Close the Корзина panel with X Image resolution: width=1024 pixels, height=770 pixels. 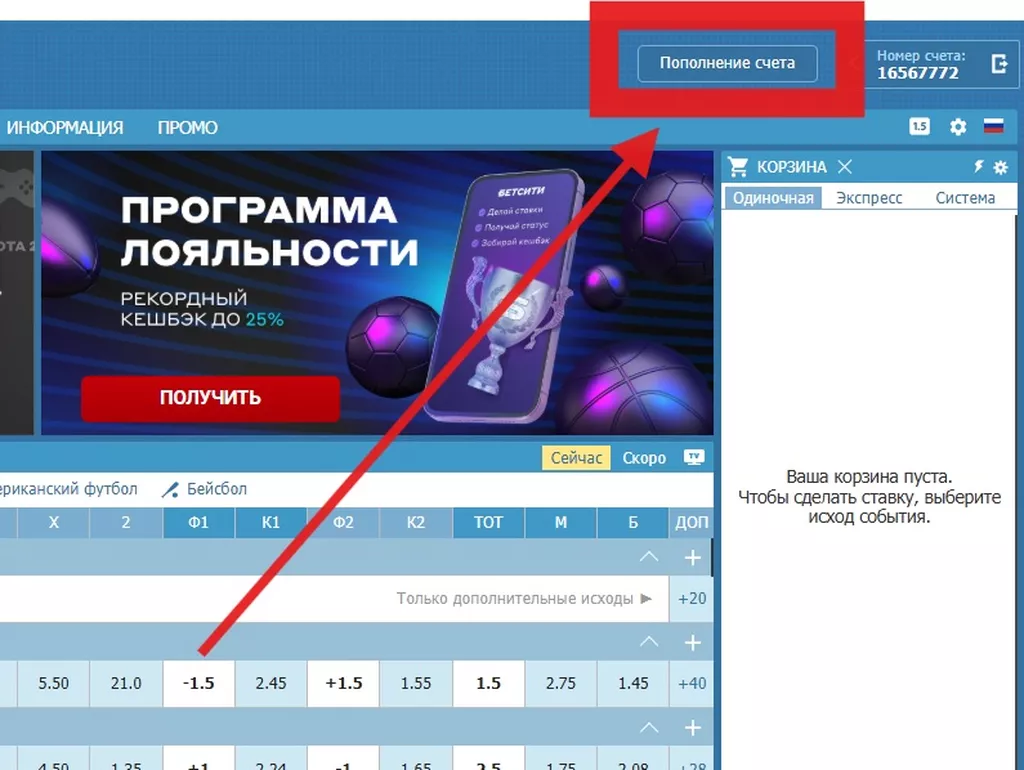[x=844, y=167]
